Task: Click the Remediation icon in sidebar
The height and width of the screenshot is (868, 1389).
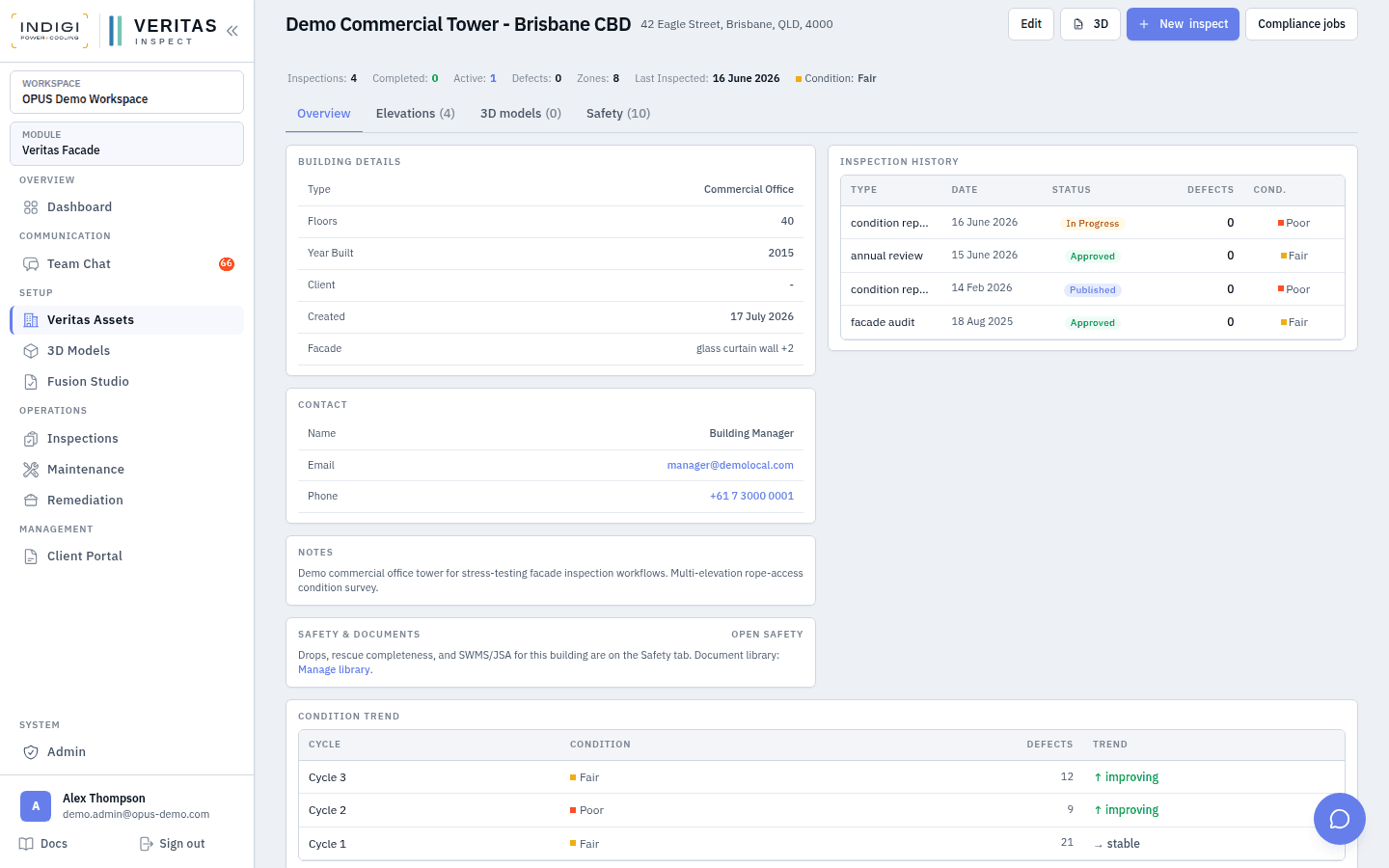Action: click(x=31, y=501)
